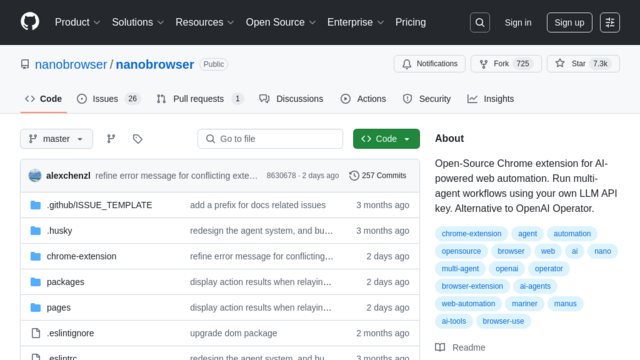The image size is (640, 360).
Task: View tags via the tag icon
Action: pyautogui.click(x=138, y=139)
